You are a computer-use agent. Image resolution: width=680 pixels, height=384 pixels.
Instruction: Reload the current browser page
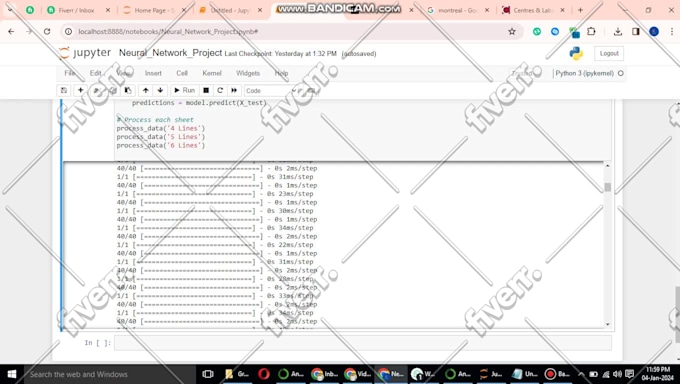pyautogui.click(x=47, y=31)
